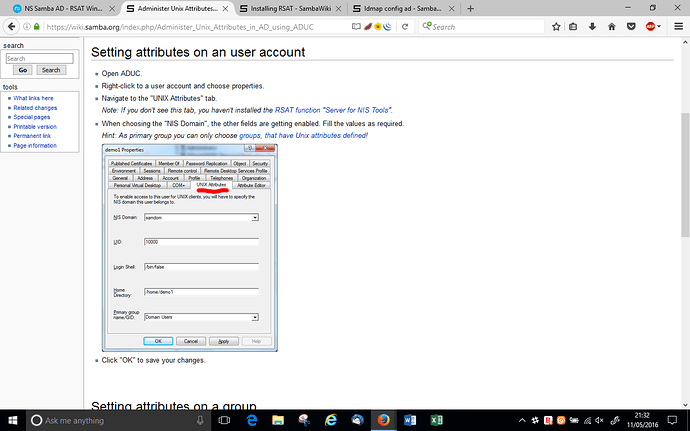Click the page scrollbar down arrow
This screenshot has height=431, width=690.
(685, 405)
